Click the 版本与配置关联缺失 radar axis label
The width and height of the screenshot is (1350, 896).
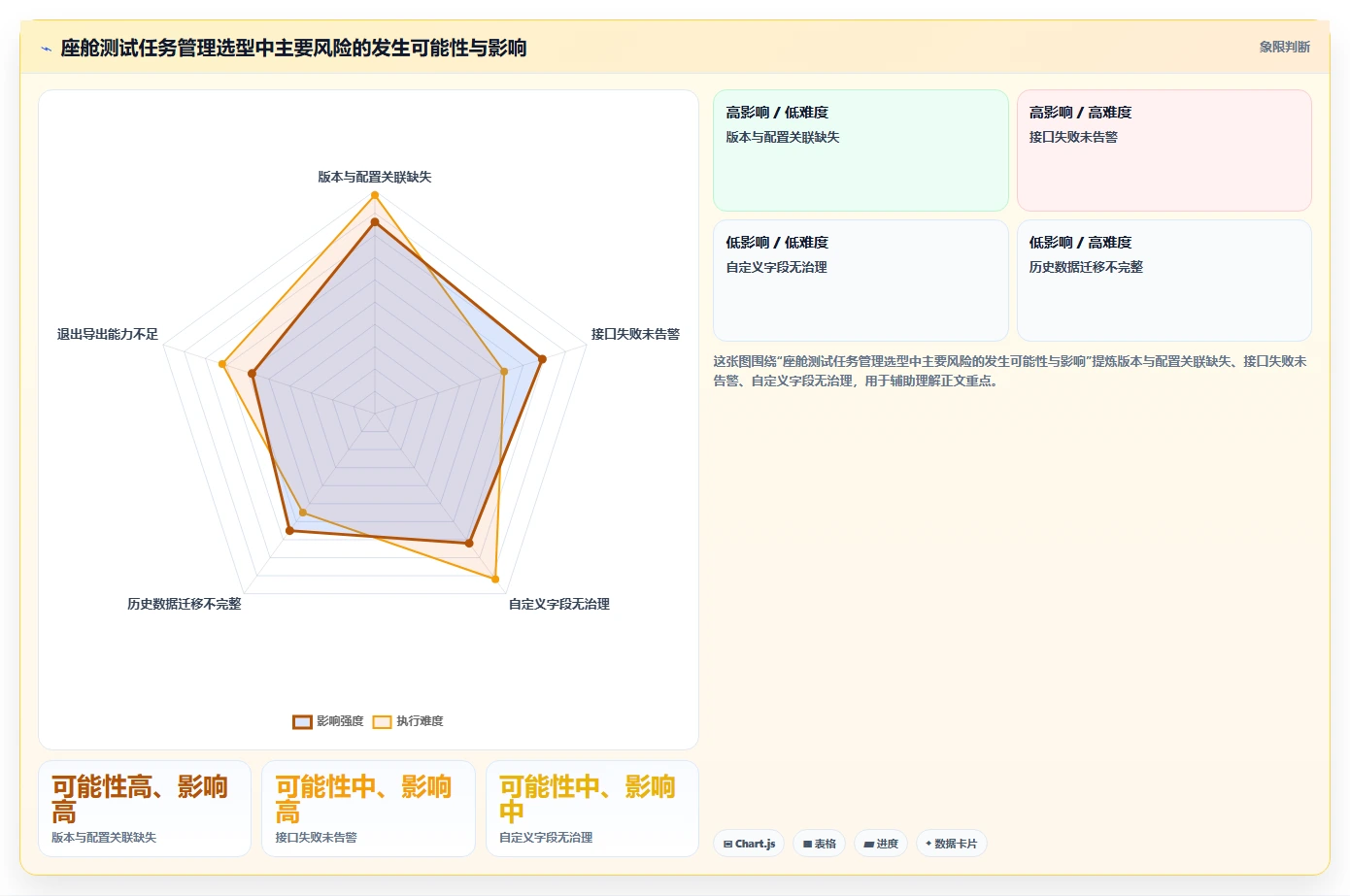[x=375, y=177]
